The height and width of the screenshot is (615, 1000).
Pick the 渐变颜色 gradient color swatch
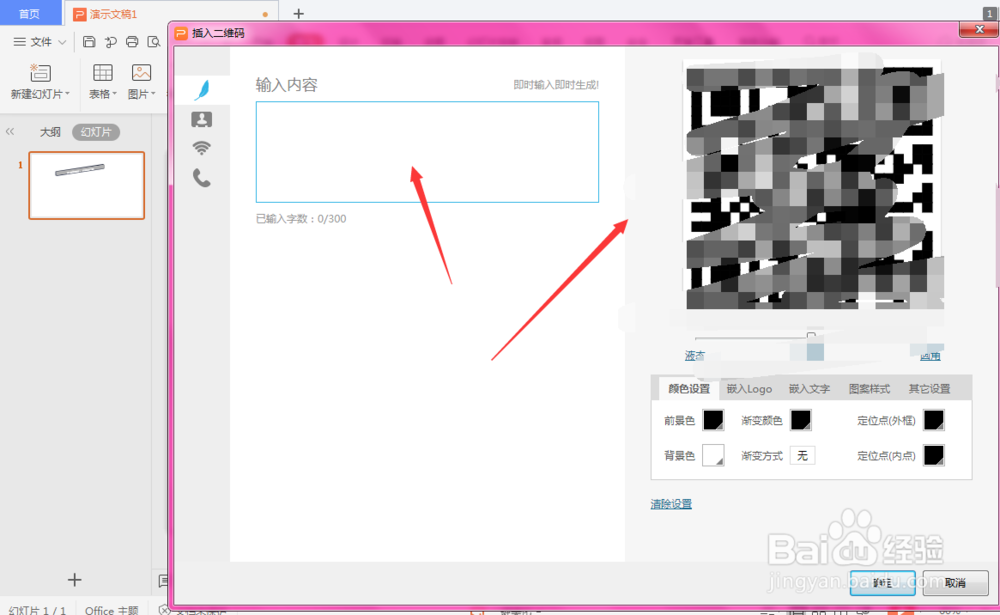coord(800,420)
